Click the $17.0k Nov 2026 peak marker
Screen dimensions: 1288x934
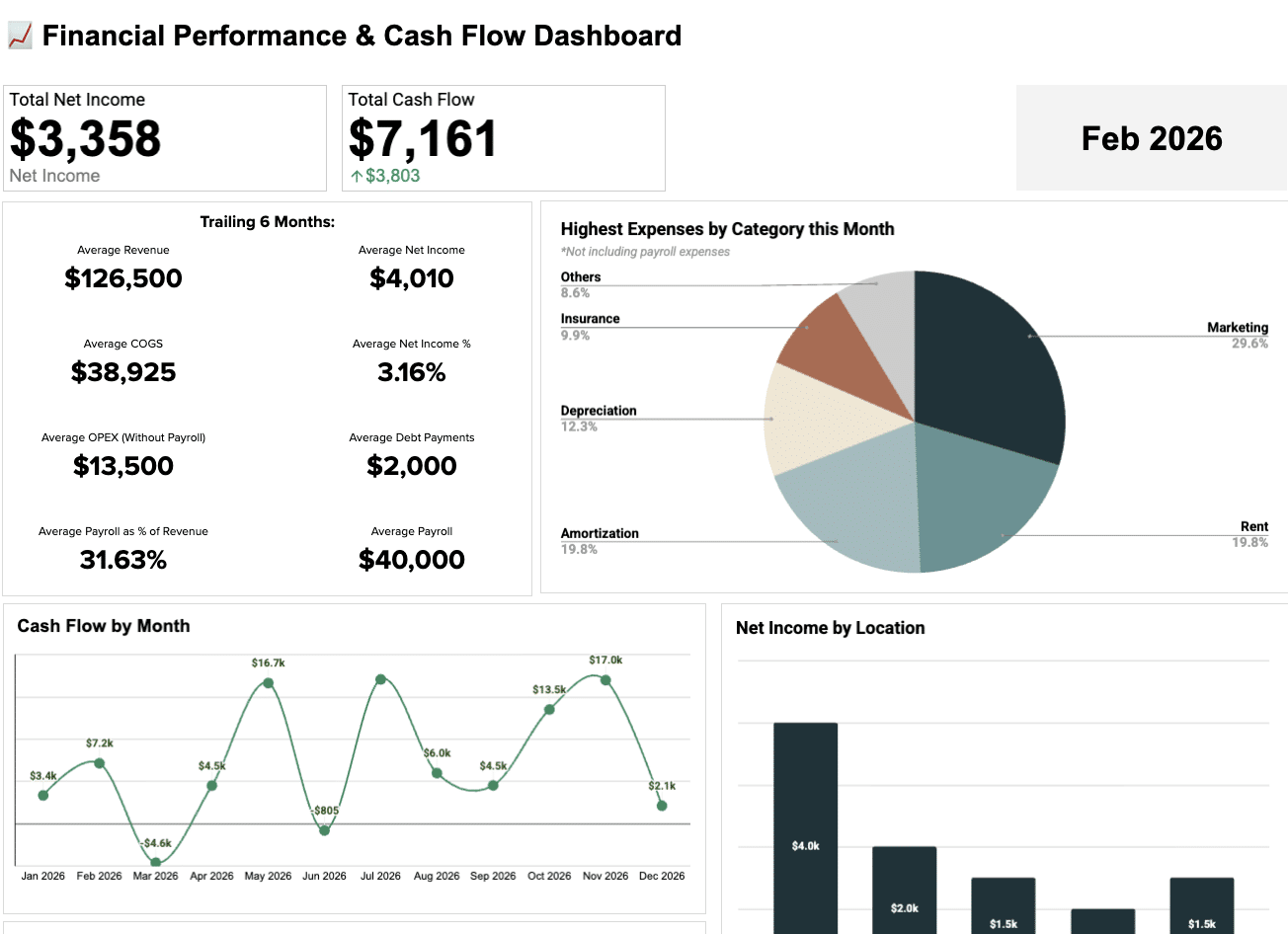(604, 678)
